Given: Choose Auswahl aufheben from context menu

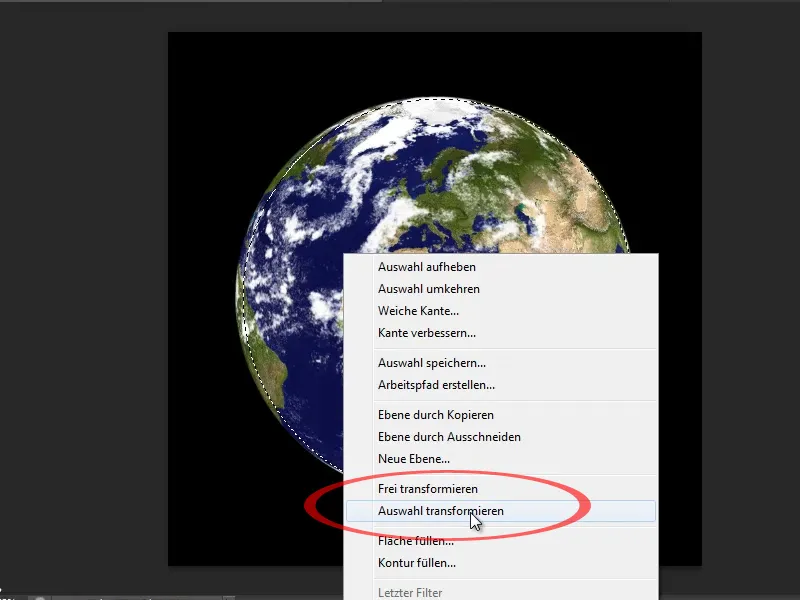Looking at the screenshot, I should (501, 267).
